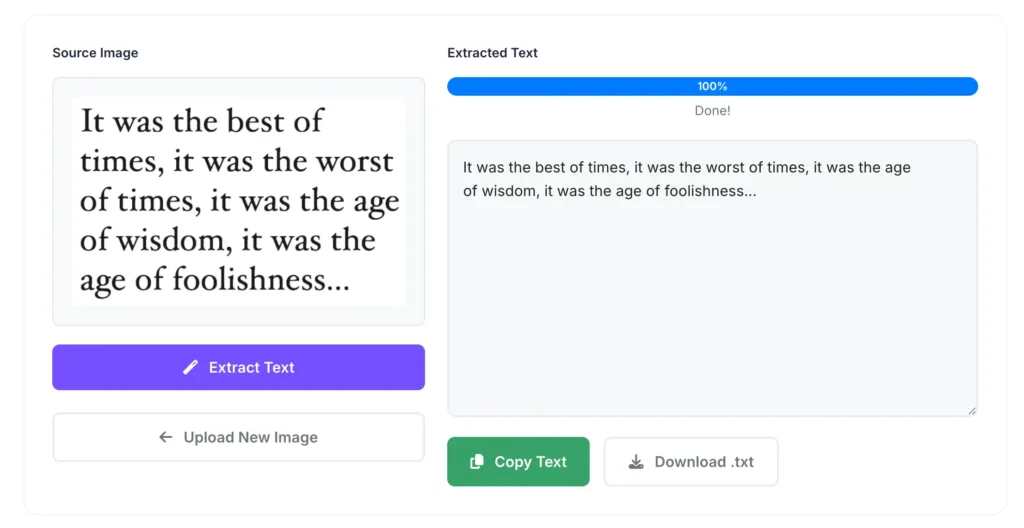The image size is (1024, 528).
Task: Select the source image preview
Action: [238, 200]
